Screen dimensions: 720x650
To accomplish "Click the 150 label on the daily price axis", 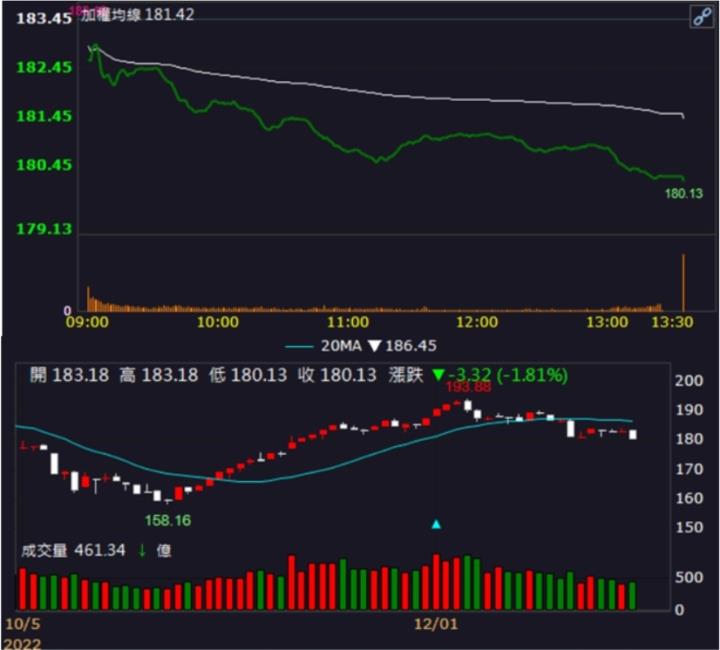I will coord(689,527).
